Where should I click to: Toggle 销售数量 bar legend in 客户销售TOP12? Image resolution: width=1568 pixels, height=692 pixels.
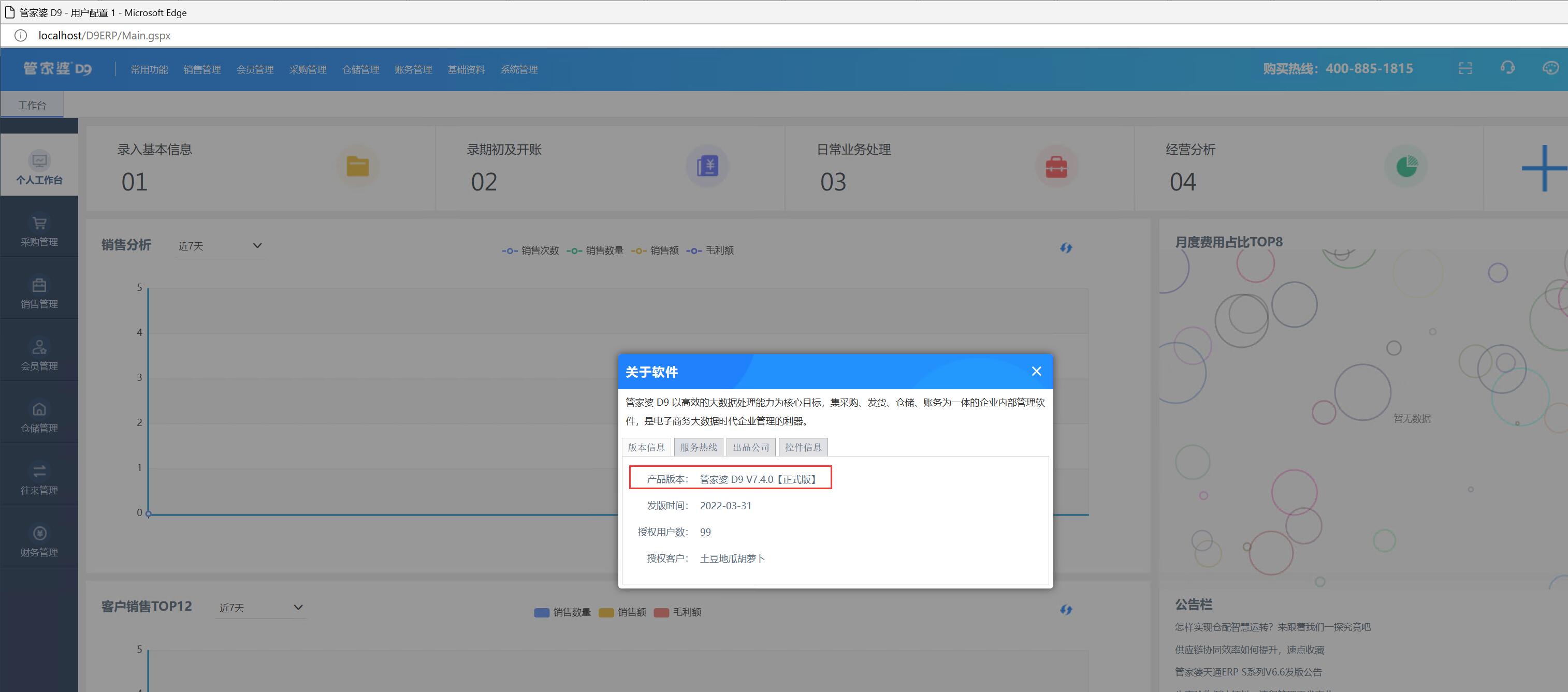pyautogui.click(x=562, y=612)
